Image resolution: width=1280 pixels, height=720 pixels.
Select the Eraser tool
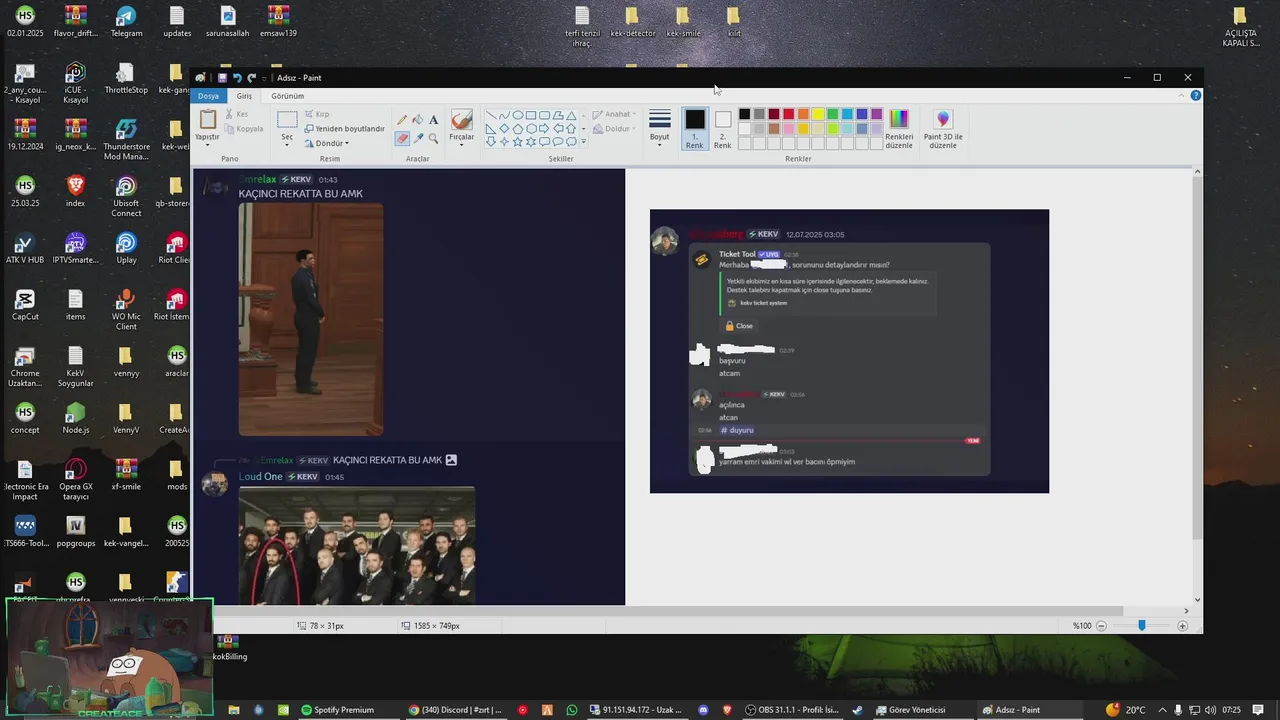tap(402, 138)
